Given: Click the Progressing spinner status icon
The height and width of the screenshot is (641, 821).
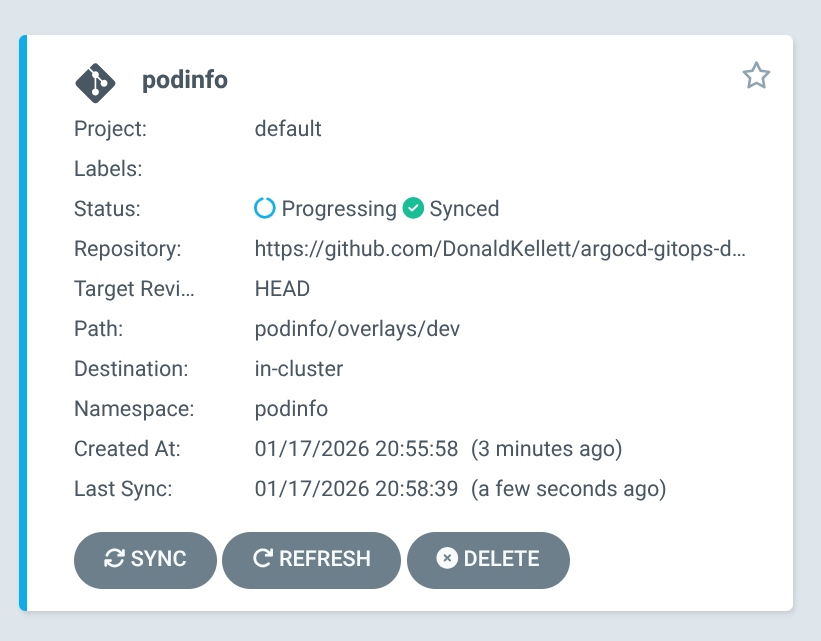Looking at the screenshot, I should pyautogui.click(x=264, y=208).
